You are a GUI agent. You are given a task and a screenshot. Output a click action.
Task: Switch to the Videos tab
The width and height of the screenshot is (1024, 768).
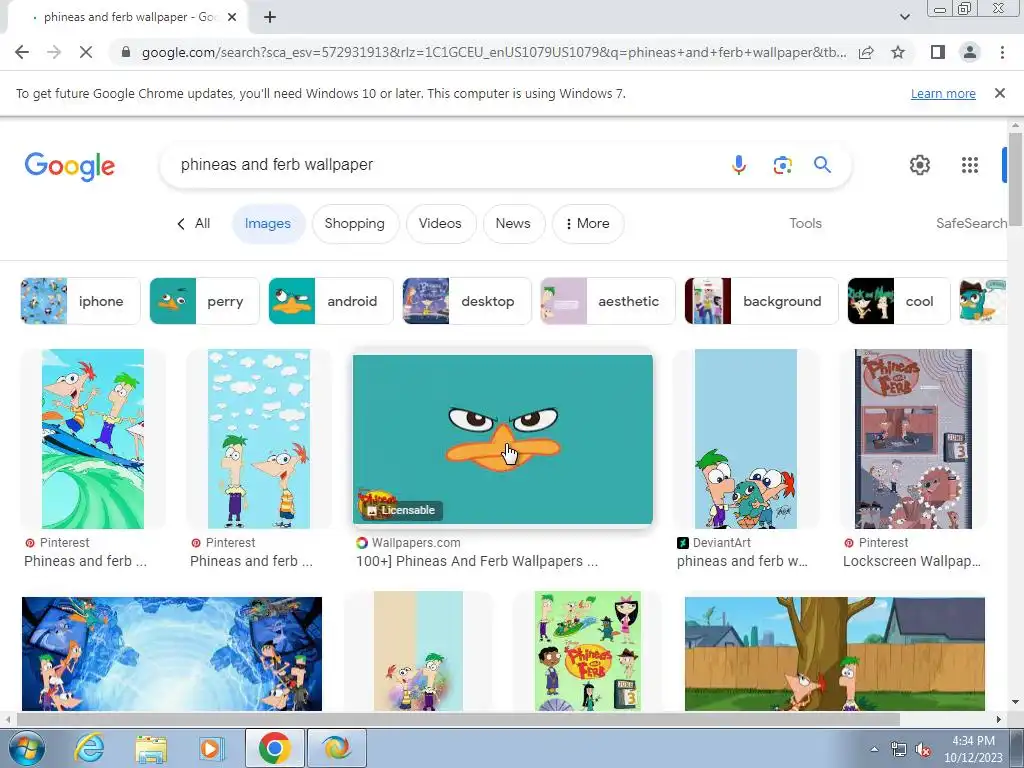point(440,223)
